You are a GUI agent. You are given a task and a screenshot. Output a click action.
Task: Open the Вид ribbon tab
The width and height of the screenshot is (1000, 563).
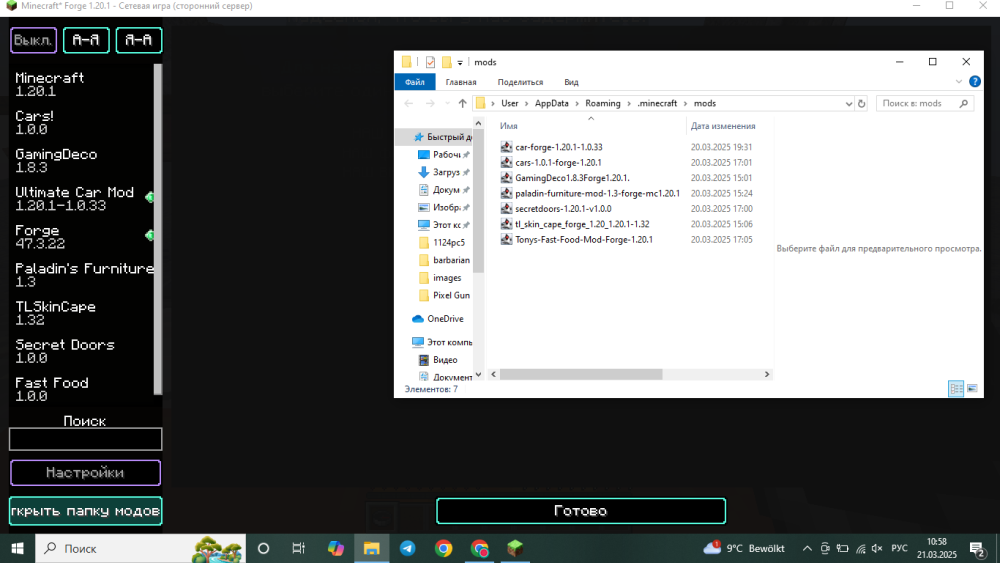[x=571, y=82]
